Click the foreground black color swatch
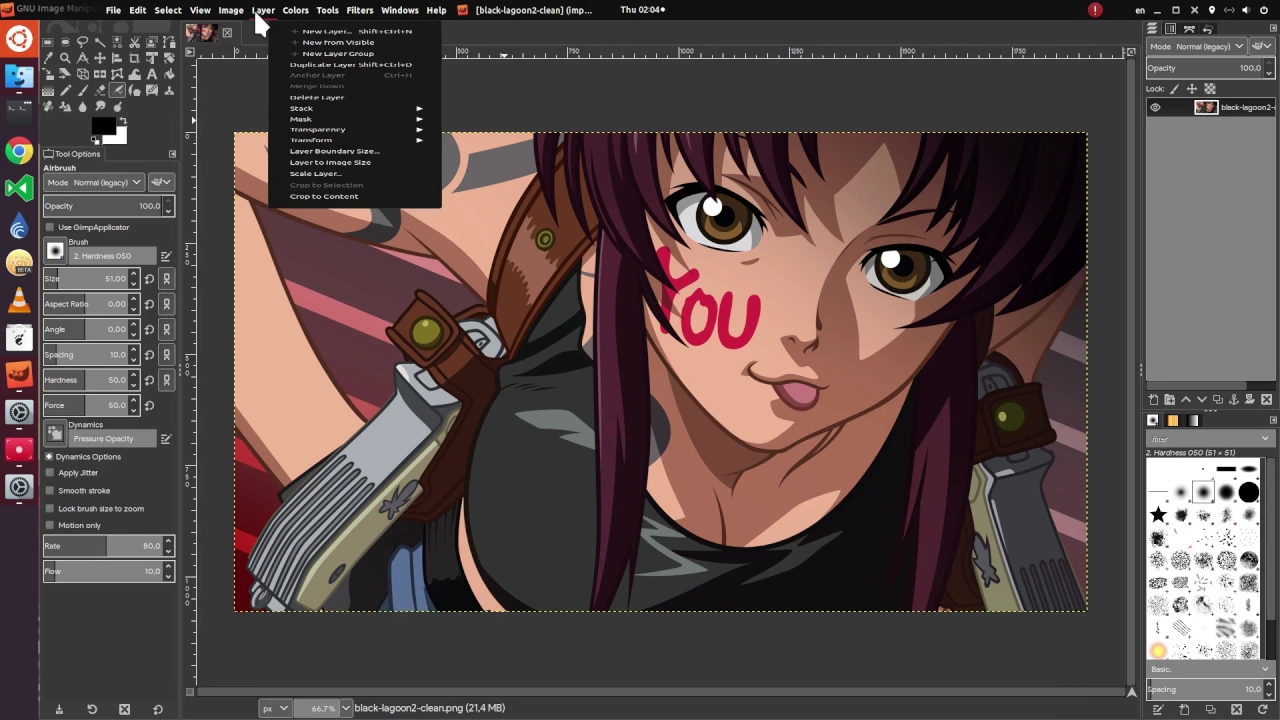This screenshot has width=1280, height=720. coord(103,126)
